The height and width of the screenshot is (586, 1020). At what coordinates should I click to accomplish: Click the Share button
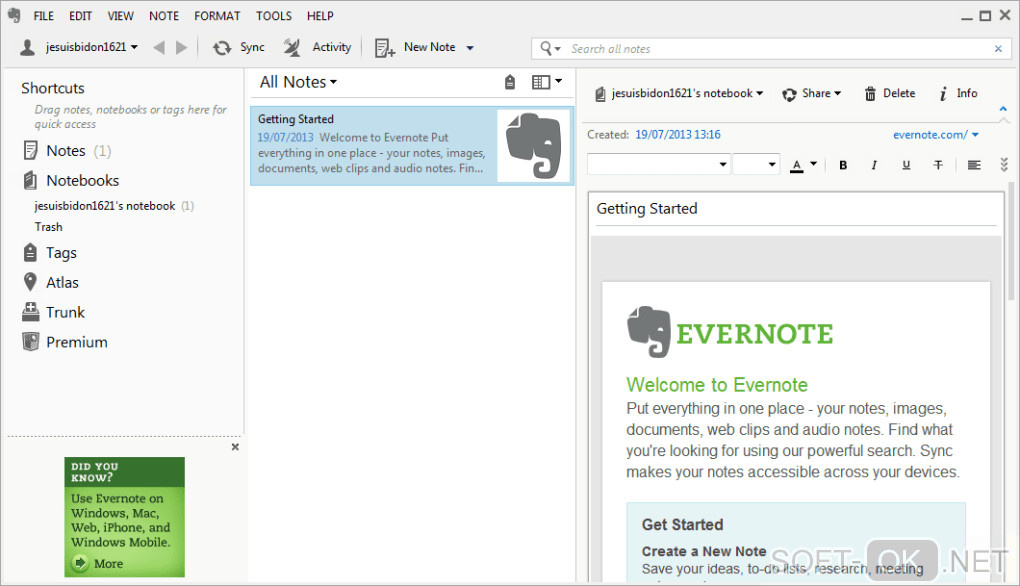pos(811,94)
